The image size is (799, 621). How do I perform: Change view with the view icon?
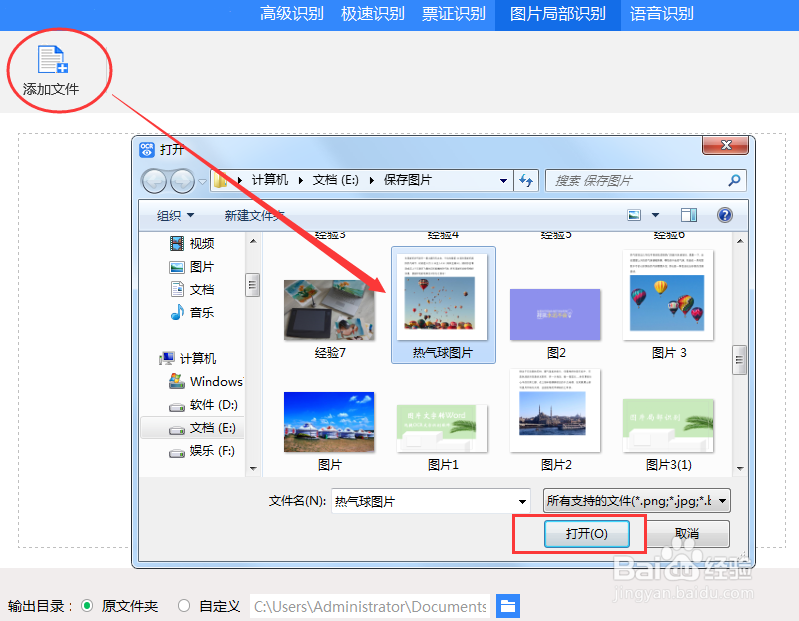(x=634, y=215)
